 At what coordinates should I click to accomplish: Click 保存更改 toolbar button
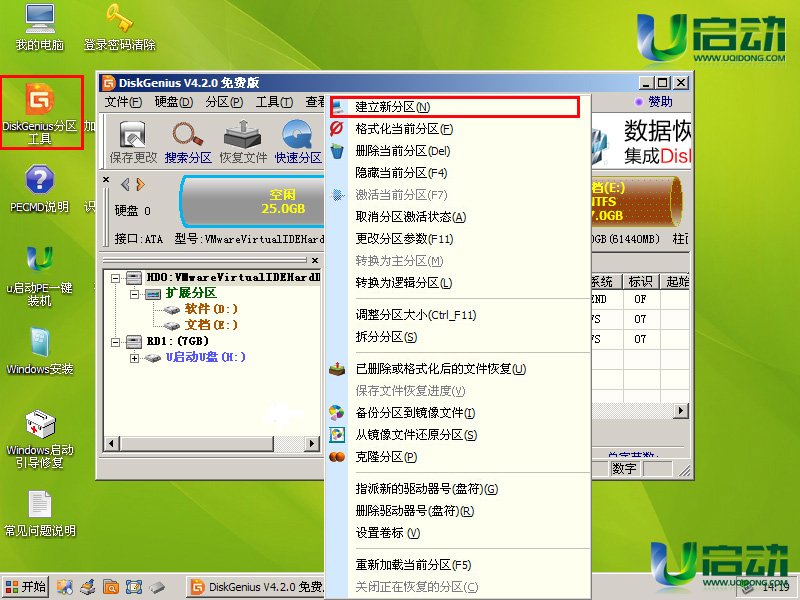(x=133, y=142)
